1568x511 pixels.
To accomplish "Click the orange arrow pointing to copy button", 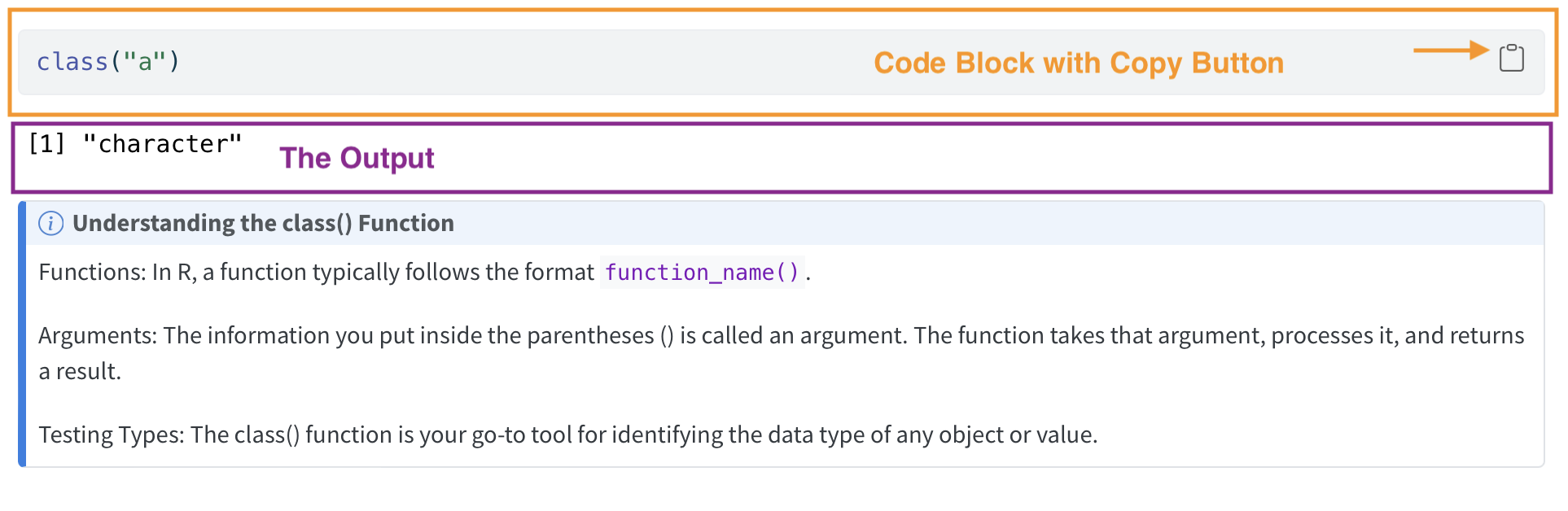I will point(1450,50).
